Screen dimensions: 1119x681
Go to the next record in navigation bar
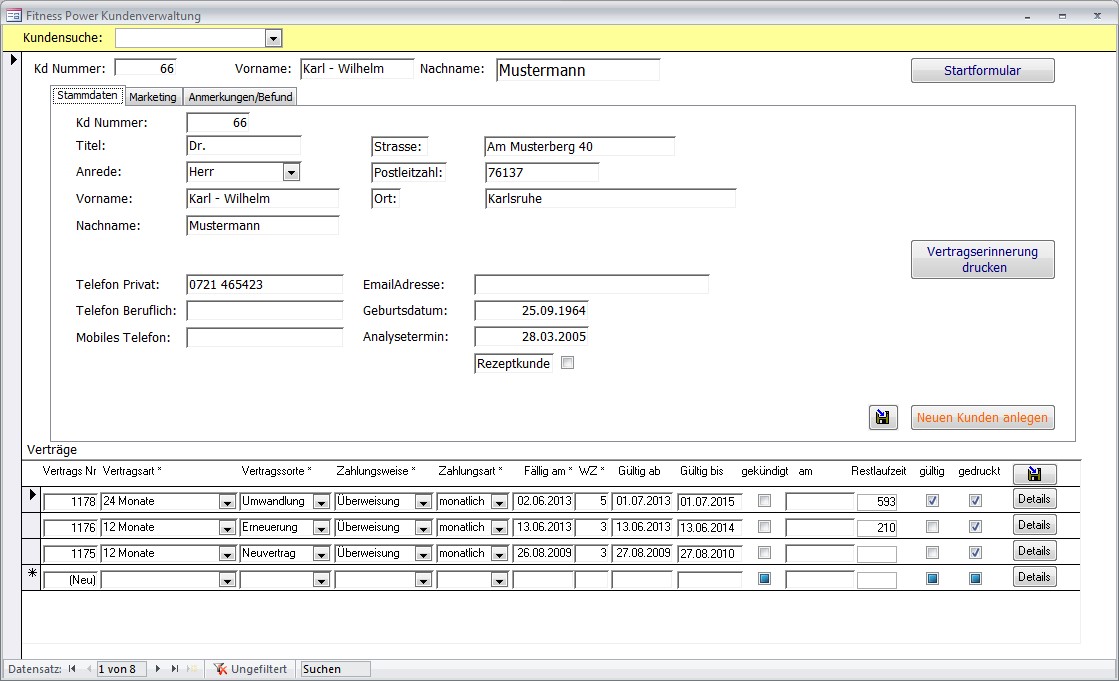tap(158, 669)
